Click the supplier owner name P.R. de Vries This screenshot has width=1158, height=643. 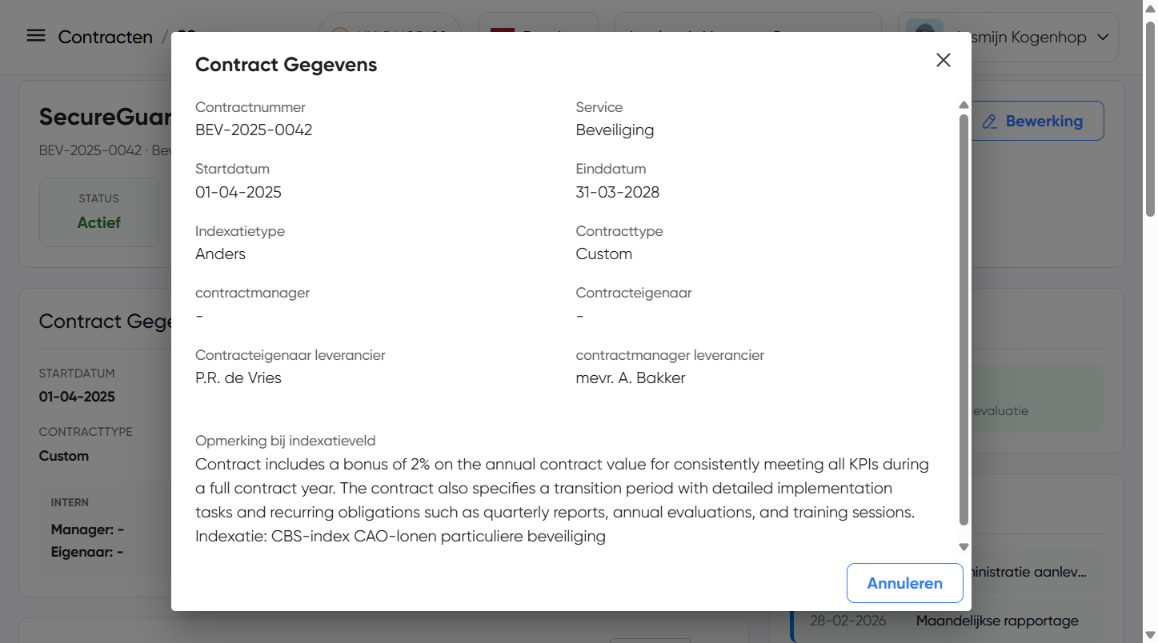238,378
